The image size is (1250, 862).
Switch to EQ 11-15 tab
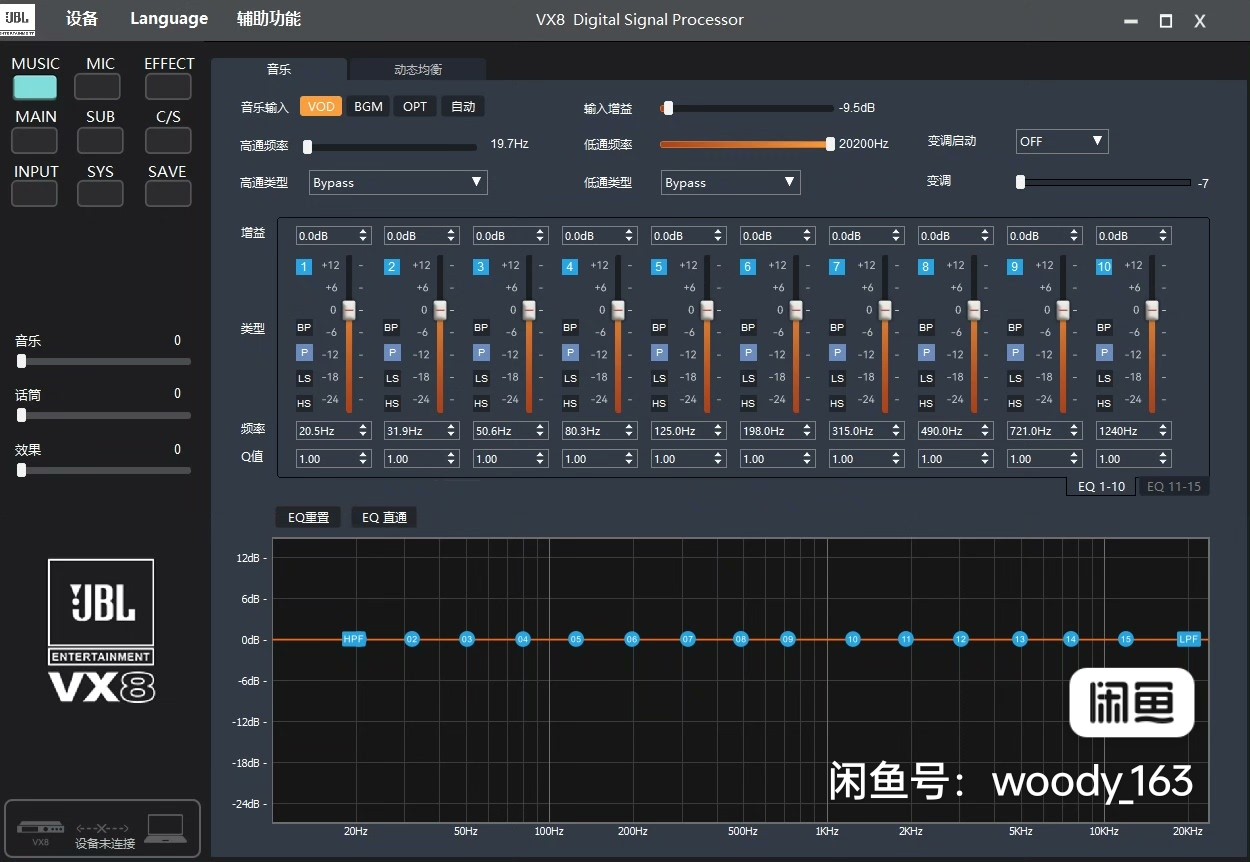coord(1174,486)
